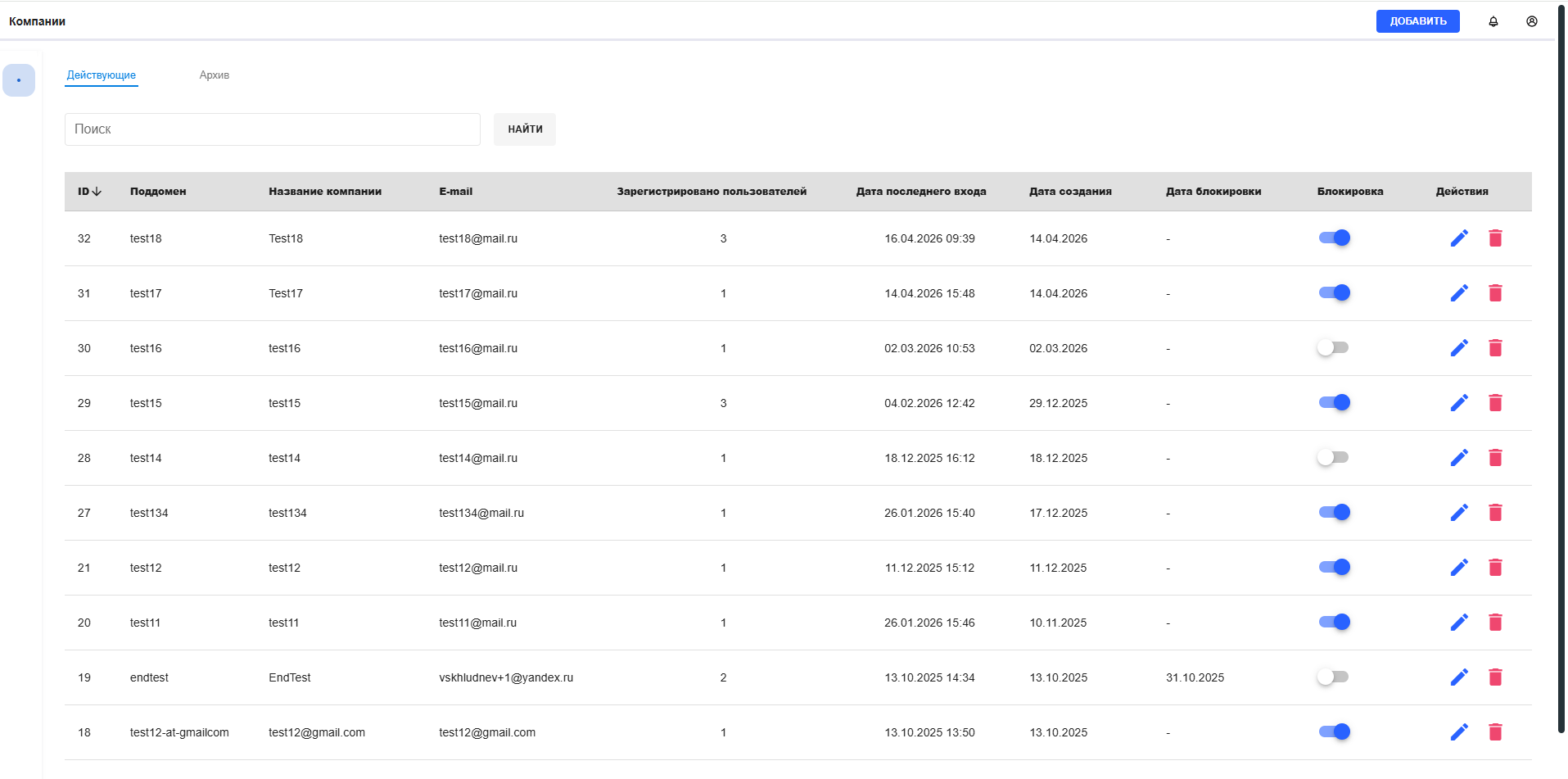Edit company test14

point(1459,458)
